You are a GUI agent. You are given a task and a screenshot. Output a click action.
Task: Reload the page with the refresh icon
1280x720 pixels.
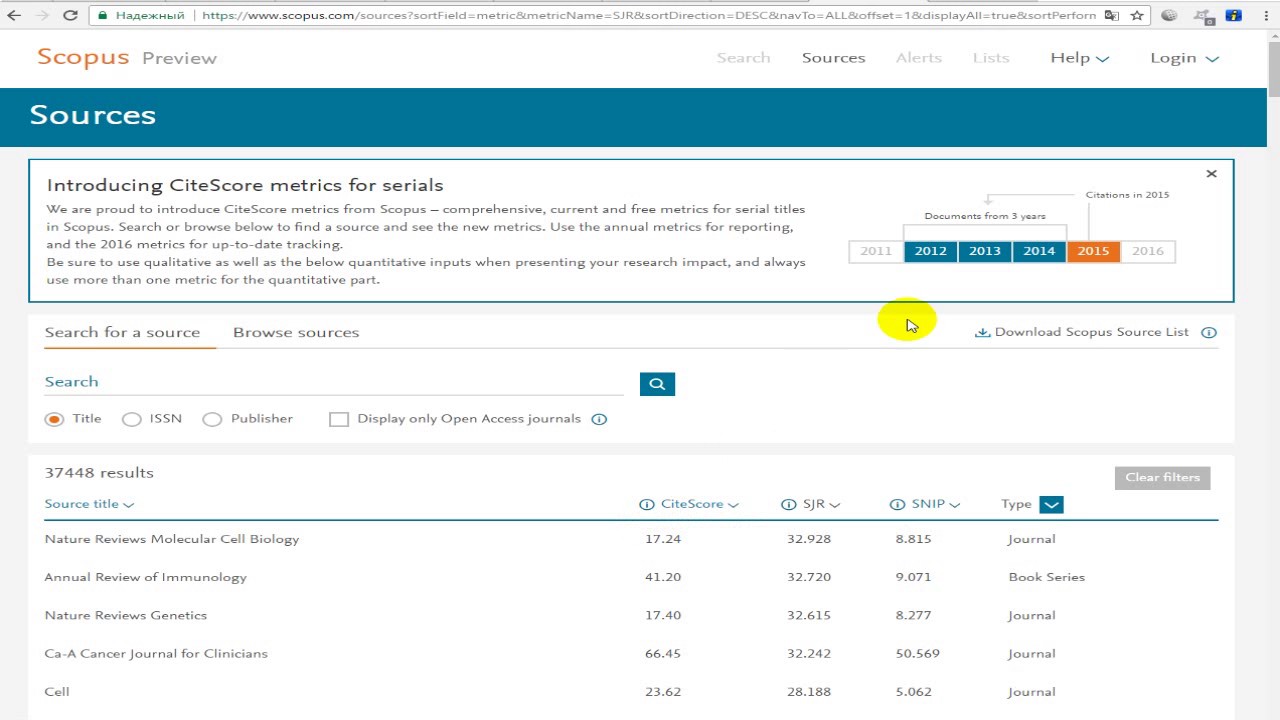tap(70, 15)
